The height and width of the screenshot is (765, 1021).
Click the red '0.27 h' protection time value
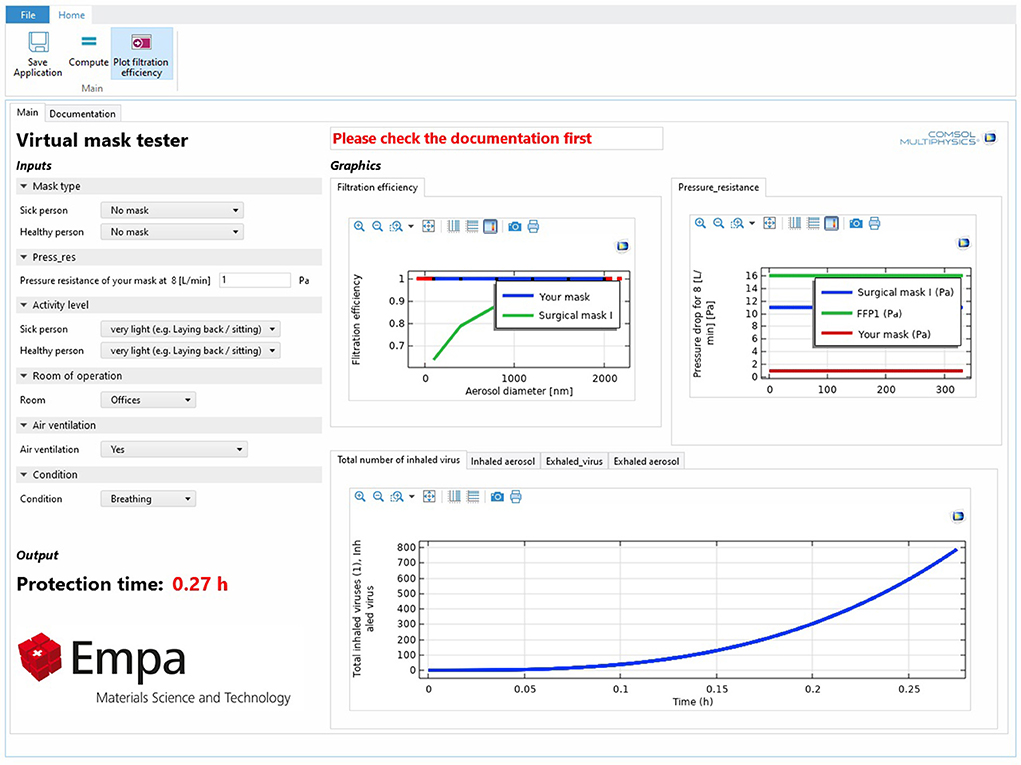click(x=200, y=584)
